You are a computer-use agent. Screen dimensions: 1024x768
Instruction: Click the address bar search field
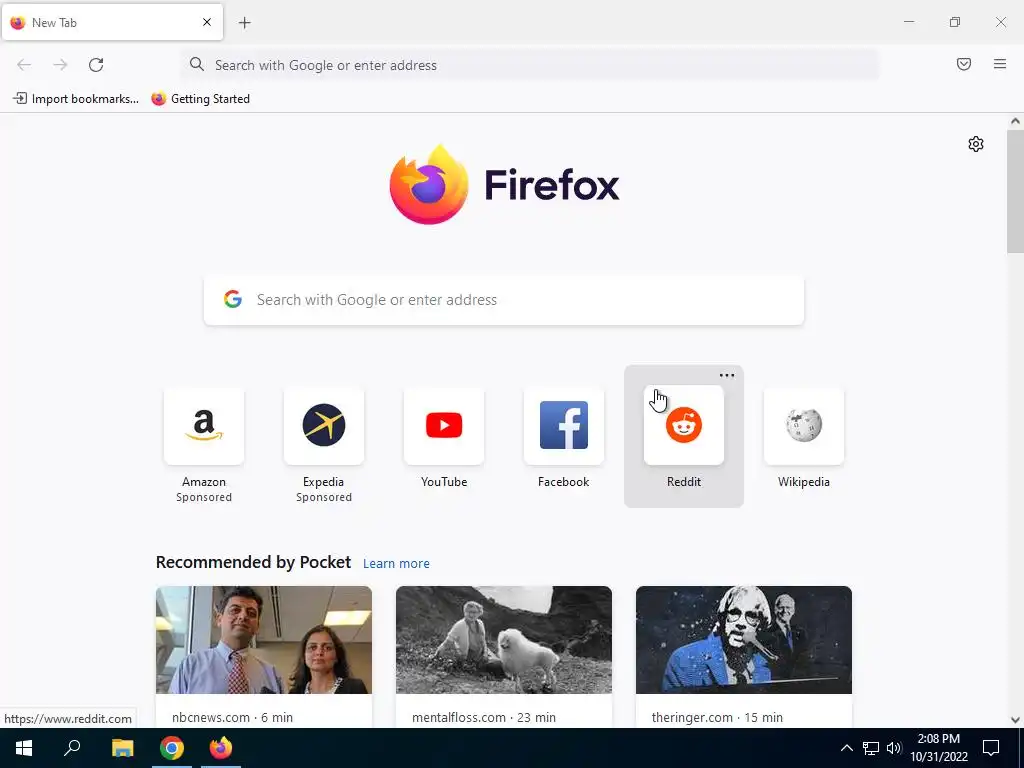530,65
